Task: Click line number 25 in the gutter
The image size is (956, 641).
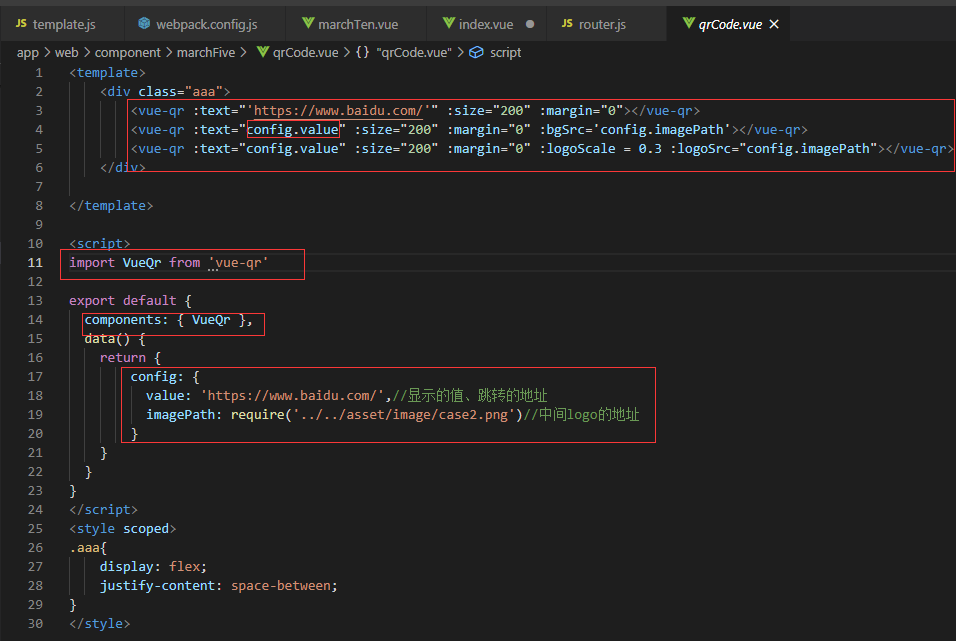Action: tap(35, 529)
